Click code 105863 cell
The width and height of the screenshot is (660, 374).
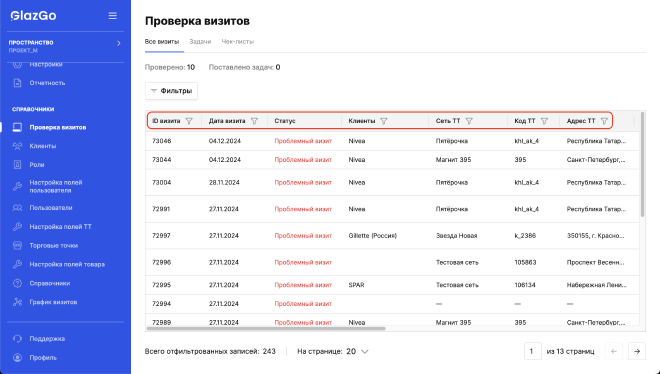pyautogui.click(x=525, y=263)
